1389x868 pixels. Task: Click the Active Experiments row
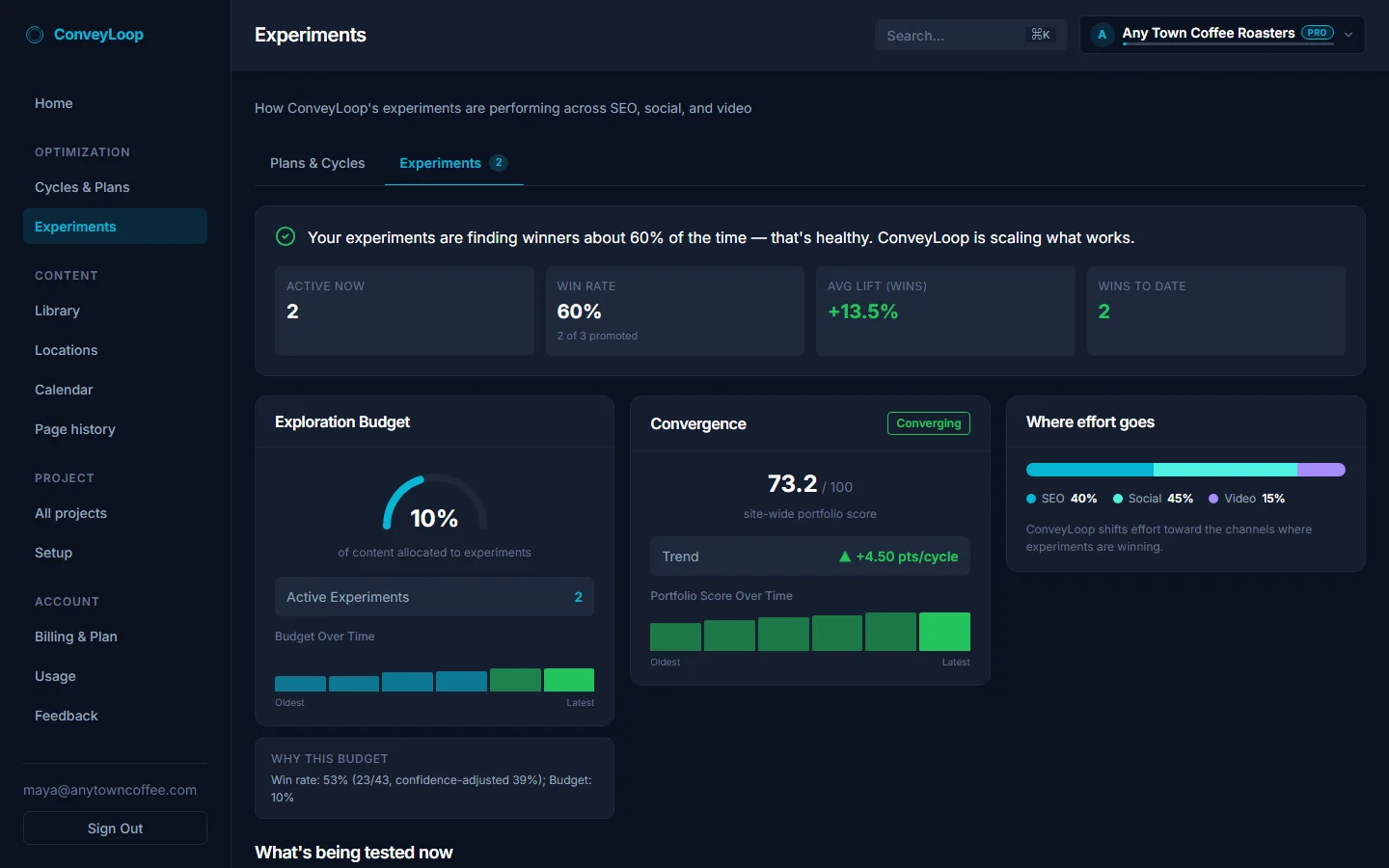click(434, 597)
